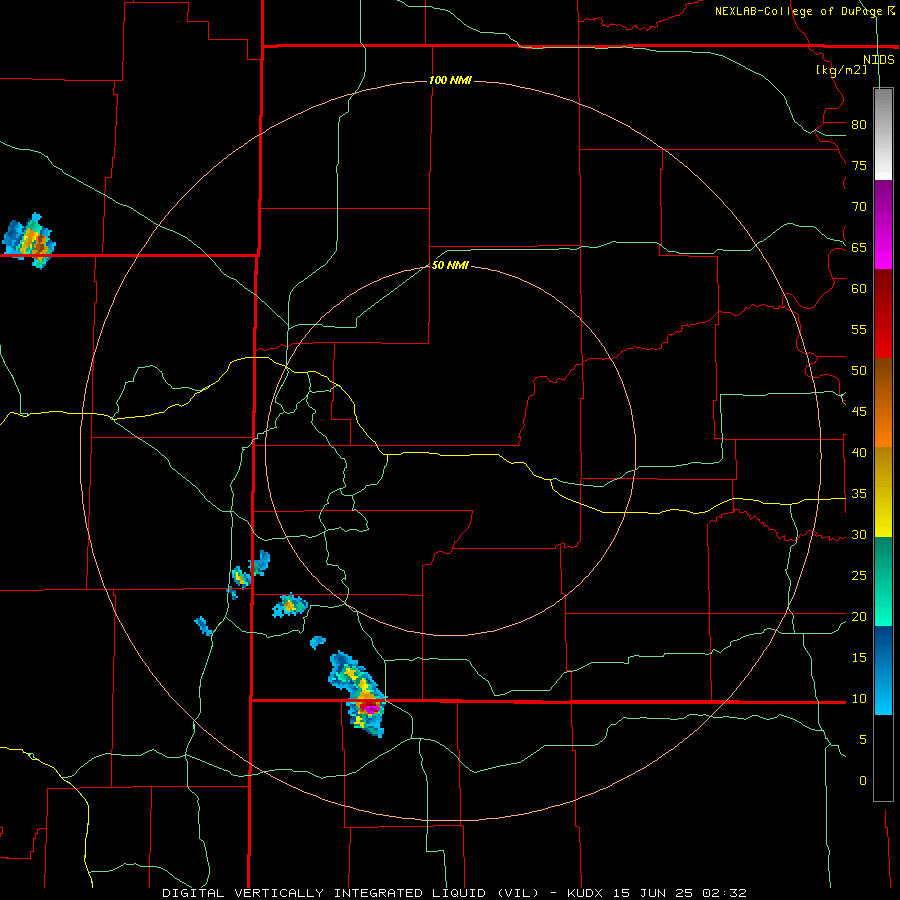Click the NIDS label
Screen dimensions: 900x900
[x=879, y=60]
